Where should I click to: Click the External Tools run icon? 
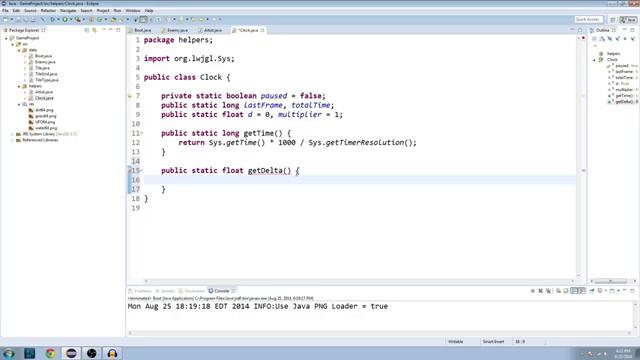pos(78,20)
